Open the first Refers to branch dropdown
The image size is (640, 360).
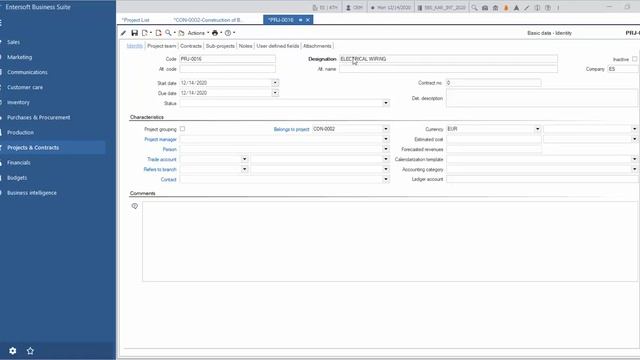tap(244, 169)
